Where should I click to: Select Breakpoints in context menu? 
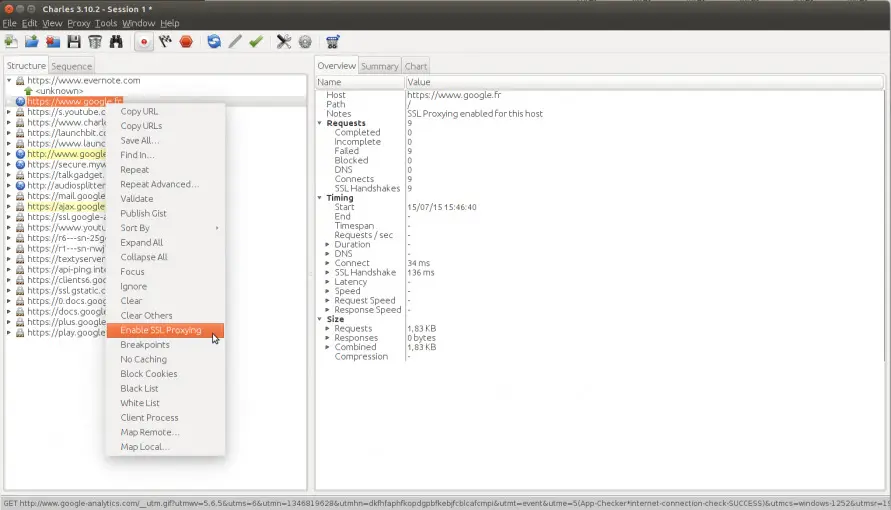point(165,345)
